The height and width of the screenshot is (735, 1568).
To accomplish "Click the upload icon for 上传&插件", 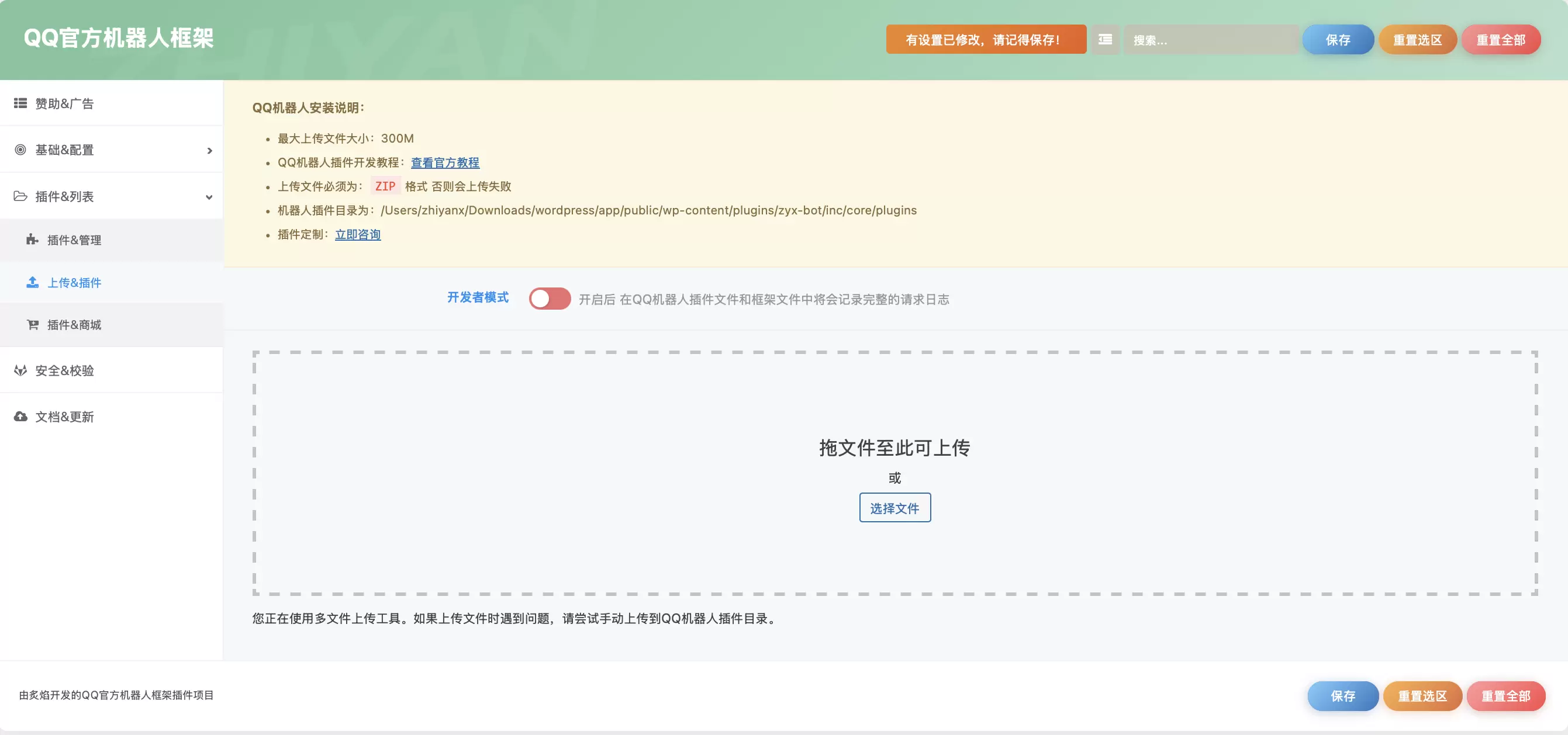I will (32, 282).
